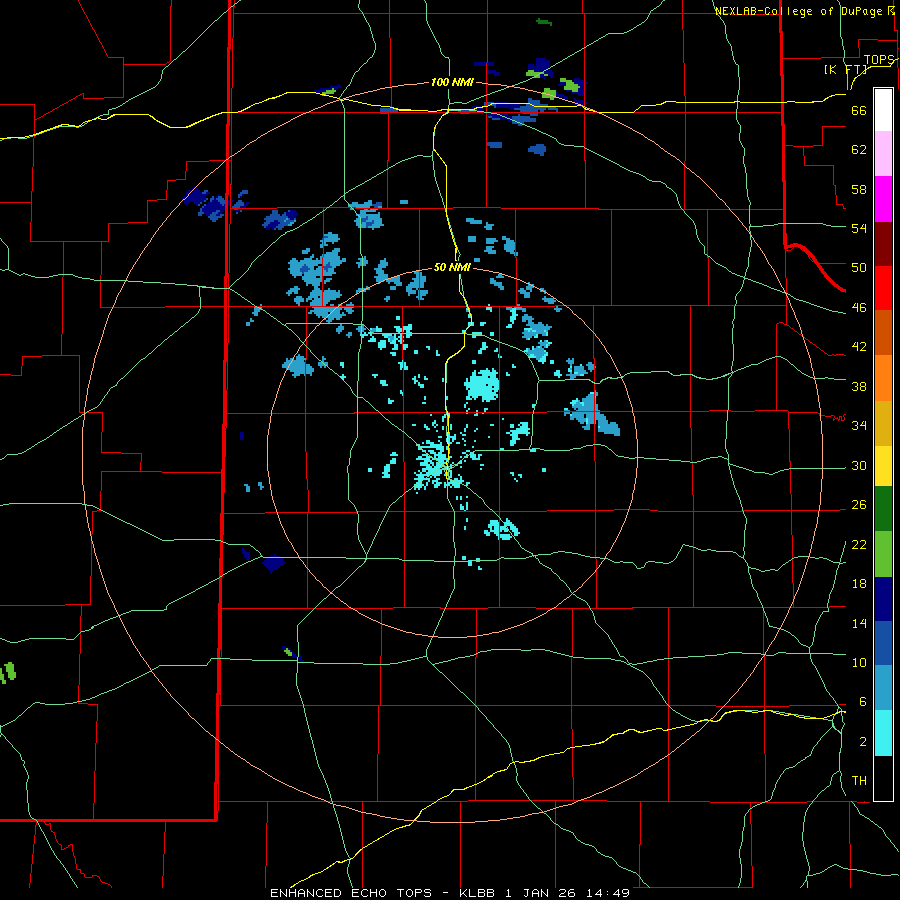Click the yellow legend swatch
900x900 pixels.
883,466
